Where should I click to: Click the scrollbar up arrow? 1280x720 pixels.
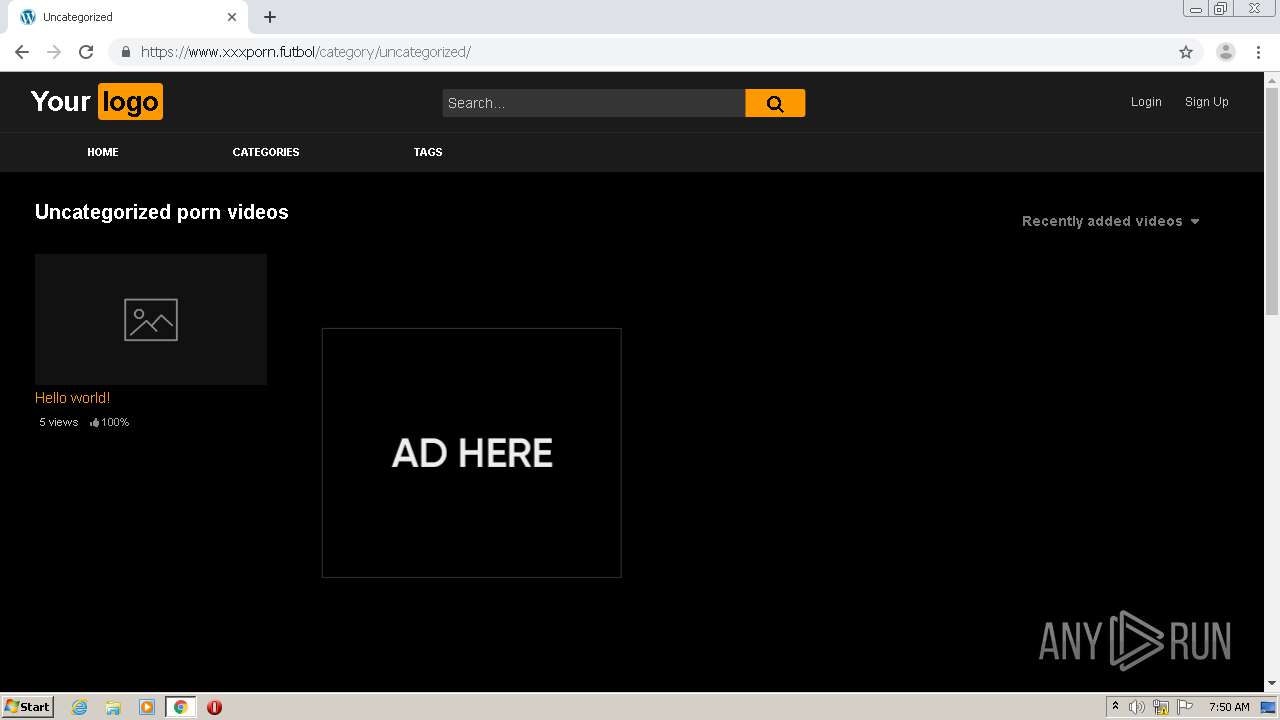(x=1272, y=80)
